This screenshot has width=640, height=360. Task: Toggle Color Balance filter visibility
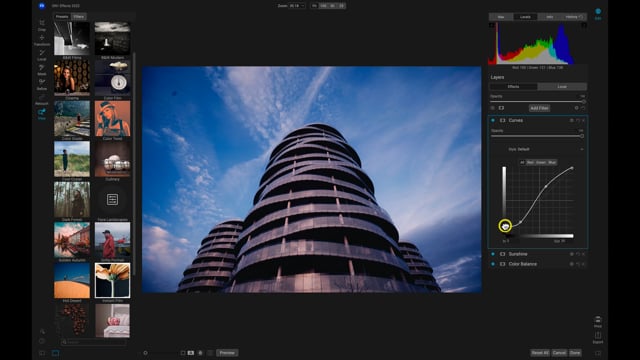(x=493, y=264)
